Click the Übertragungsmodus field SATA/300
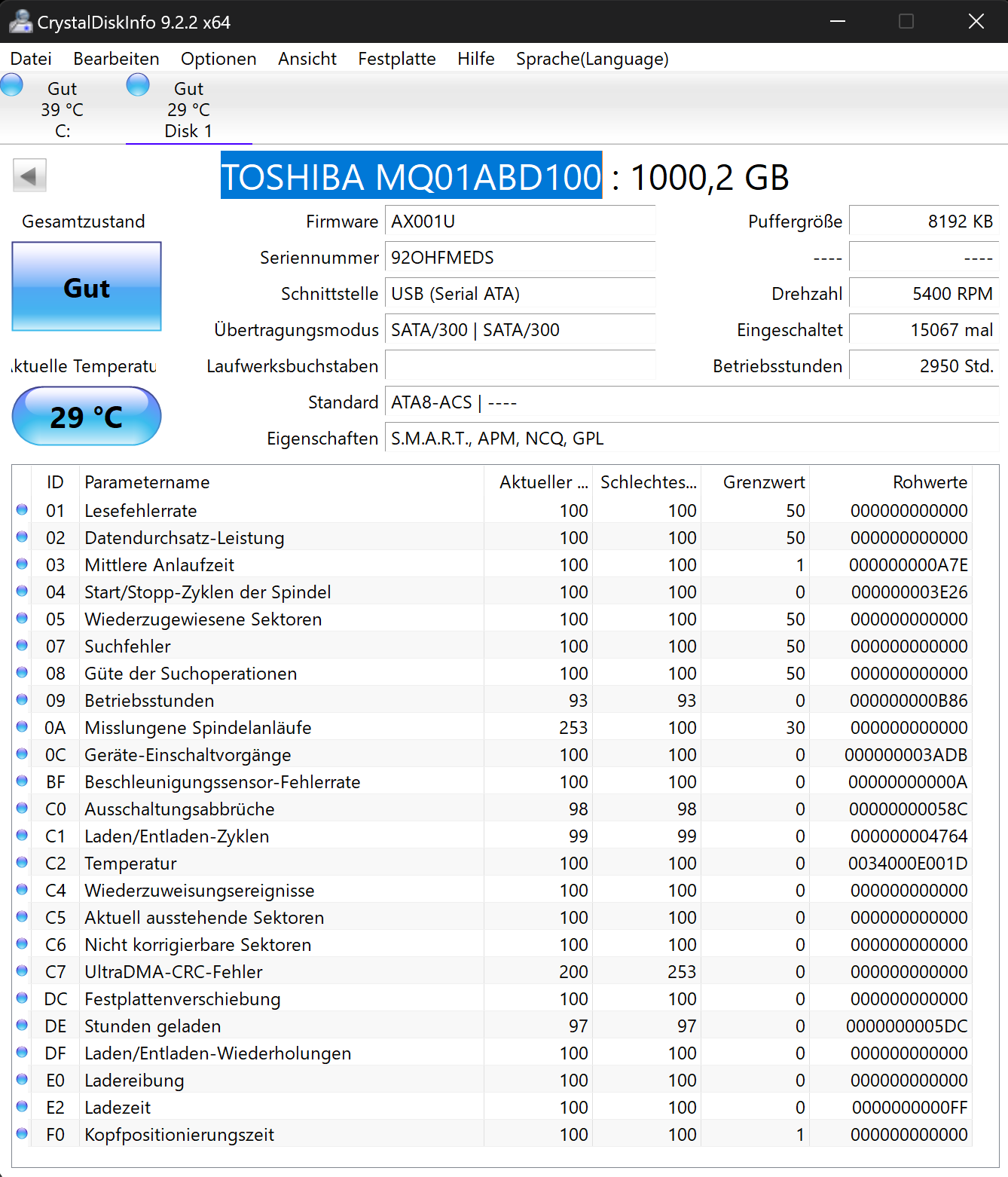1008x1177 pixels. 520,330
